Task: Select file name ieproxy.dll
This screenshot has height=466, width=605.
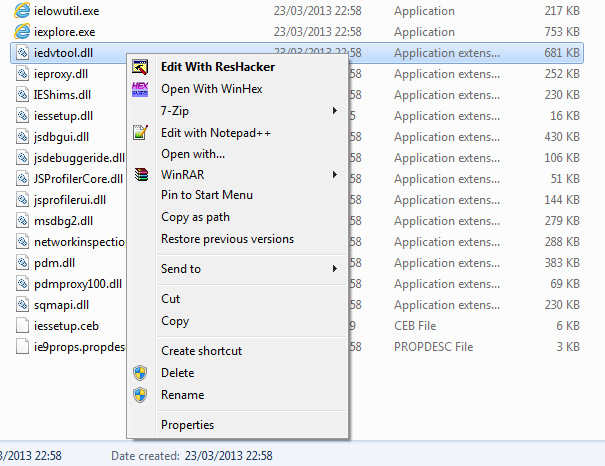Action: pyautogui.click(x=61, y=74)
